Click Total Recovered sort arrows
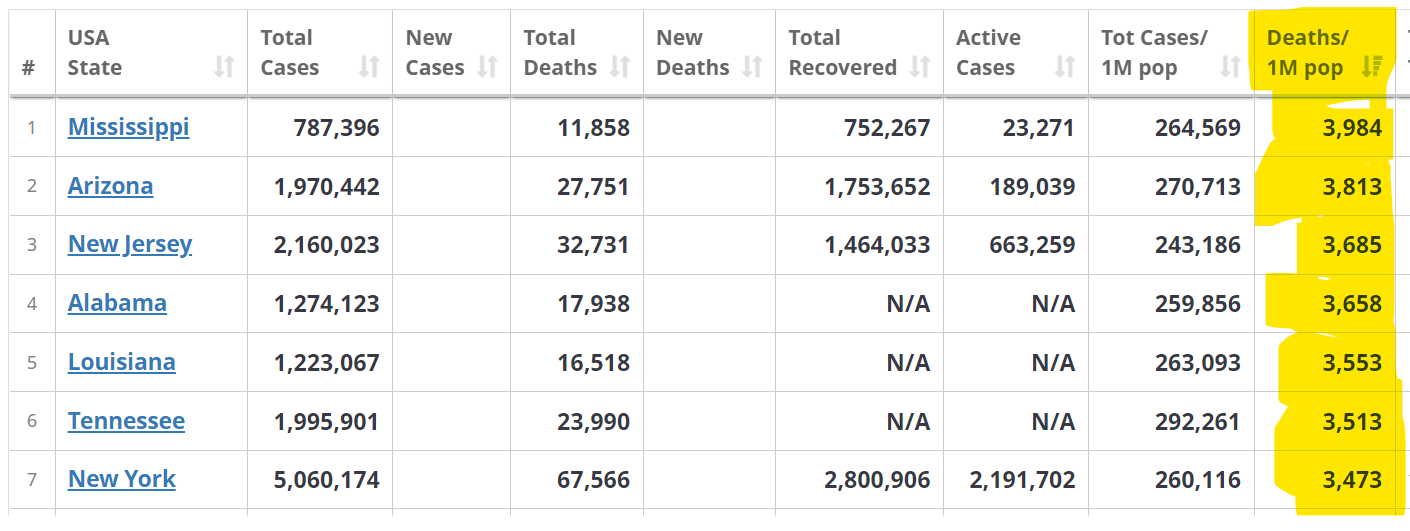 920,67
